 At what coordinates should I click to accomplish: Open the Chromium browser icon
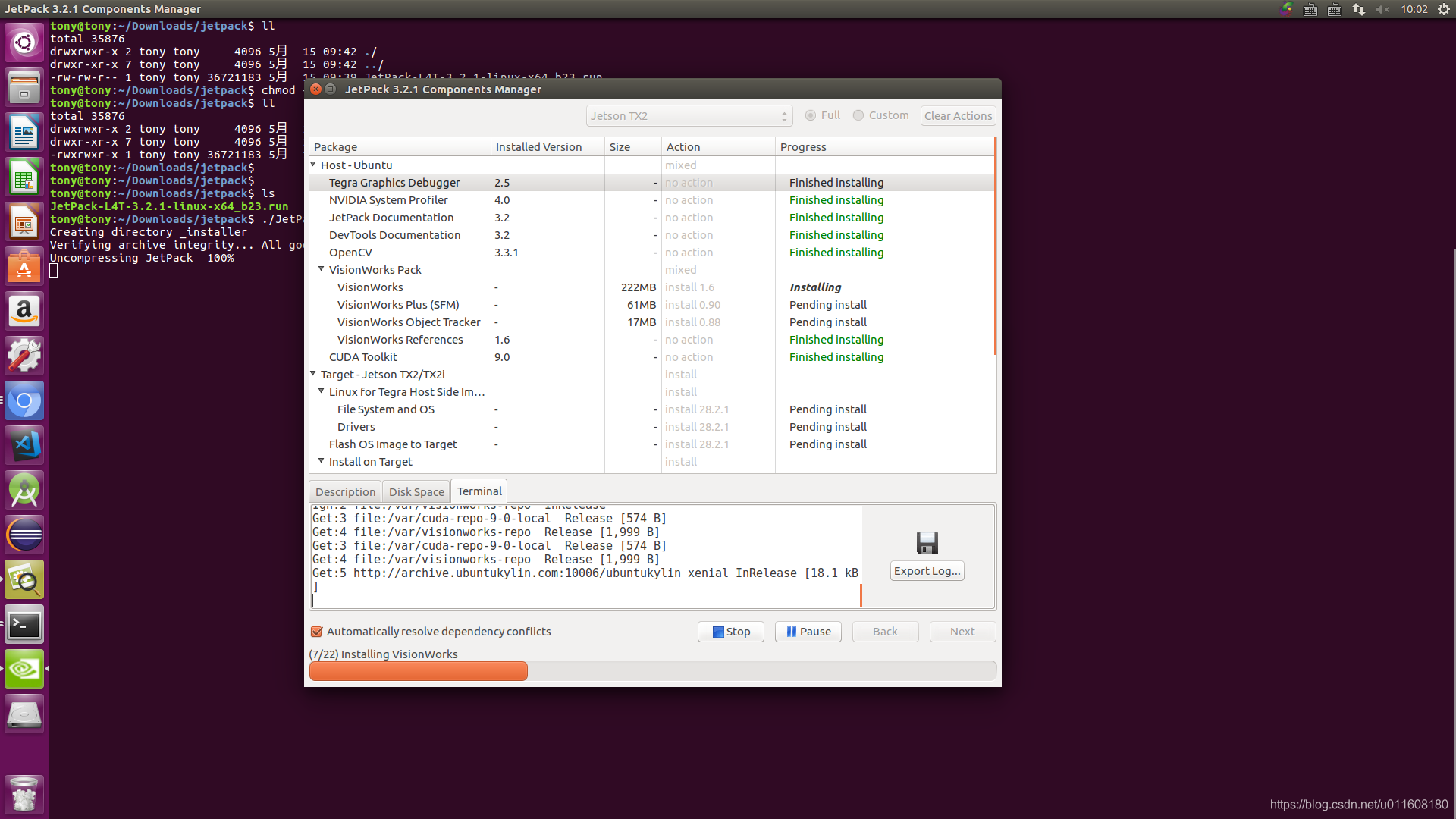(x=24, y=400)
